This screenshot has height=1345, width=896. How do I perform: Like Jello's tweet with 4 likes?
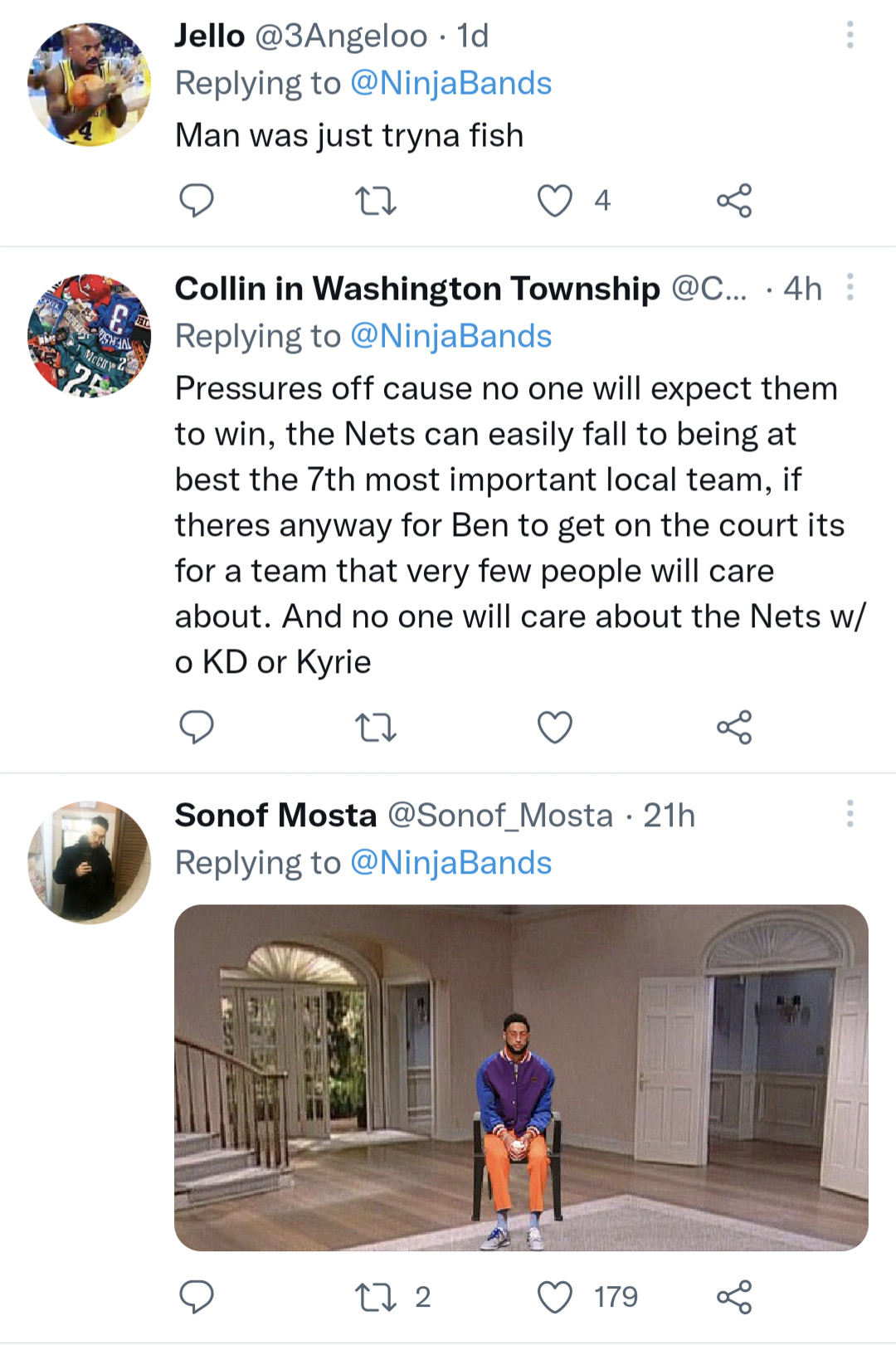pyautogui.click(x=555, y=201)
